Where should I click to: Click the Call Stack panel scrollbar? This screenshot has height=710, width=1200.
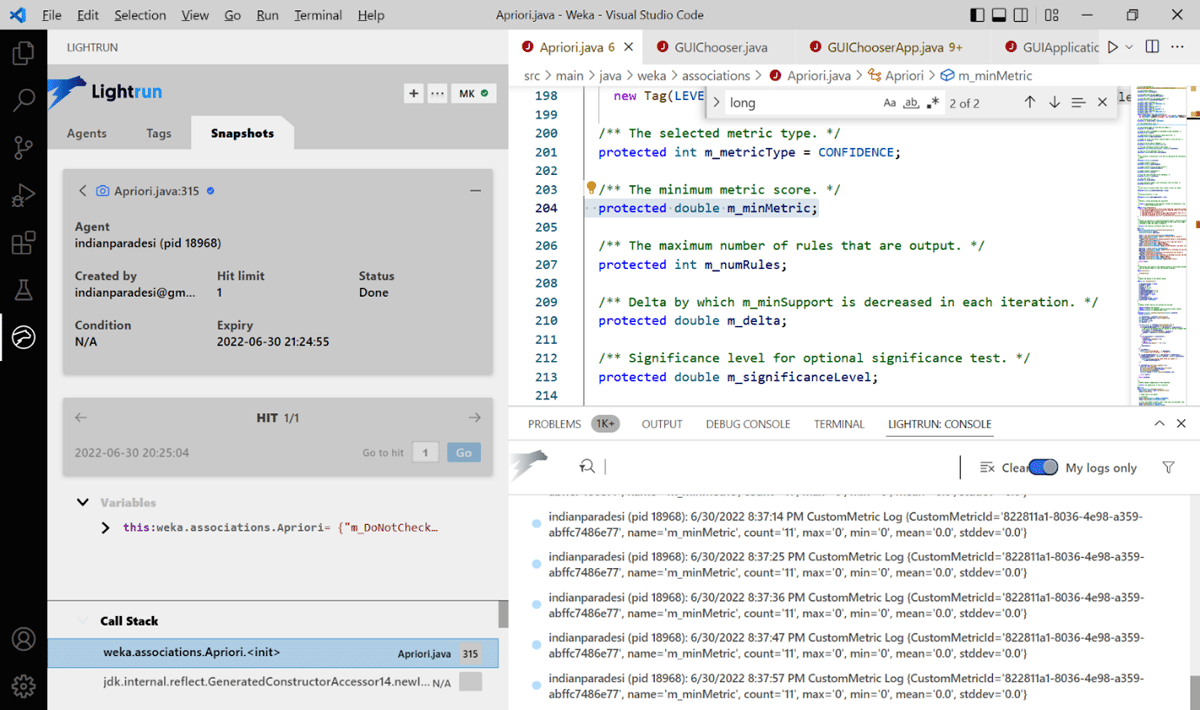click(502, 612)
